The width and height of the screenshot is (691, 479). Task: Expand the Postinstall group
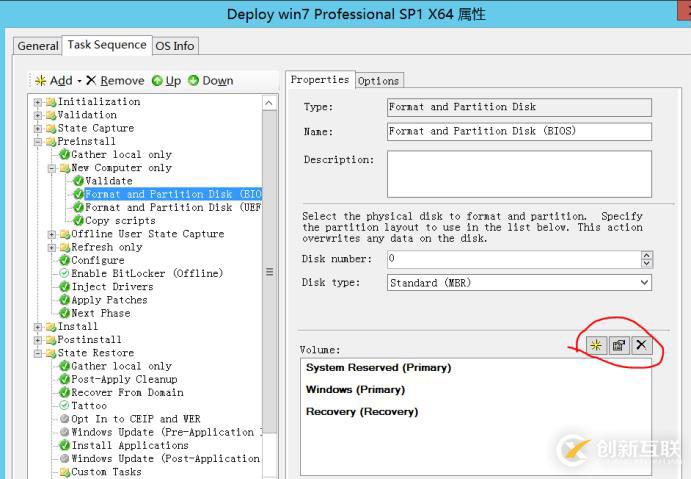click(x=38, y=340)
